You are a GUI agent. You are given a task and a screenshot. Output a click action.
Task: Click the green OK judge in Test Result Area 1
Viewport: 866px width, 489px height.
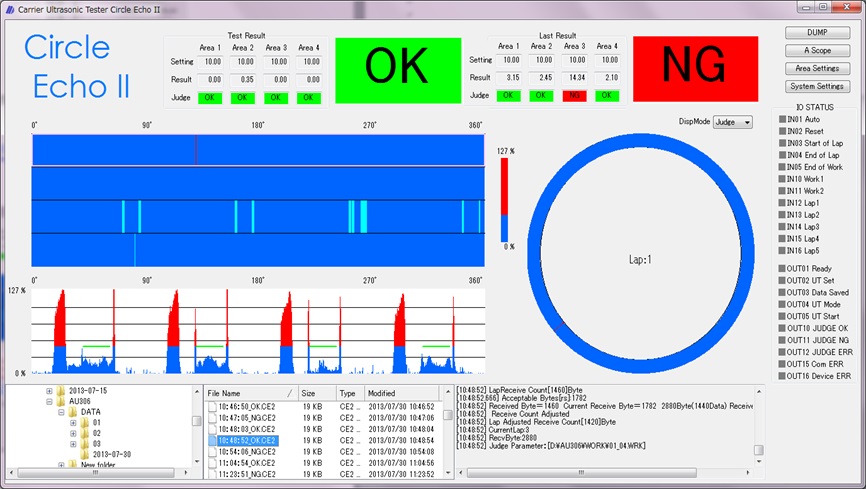click(x=210, y=98)
